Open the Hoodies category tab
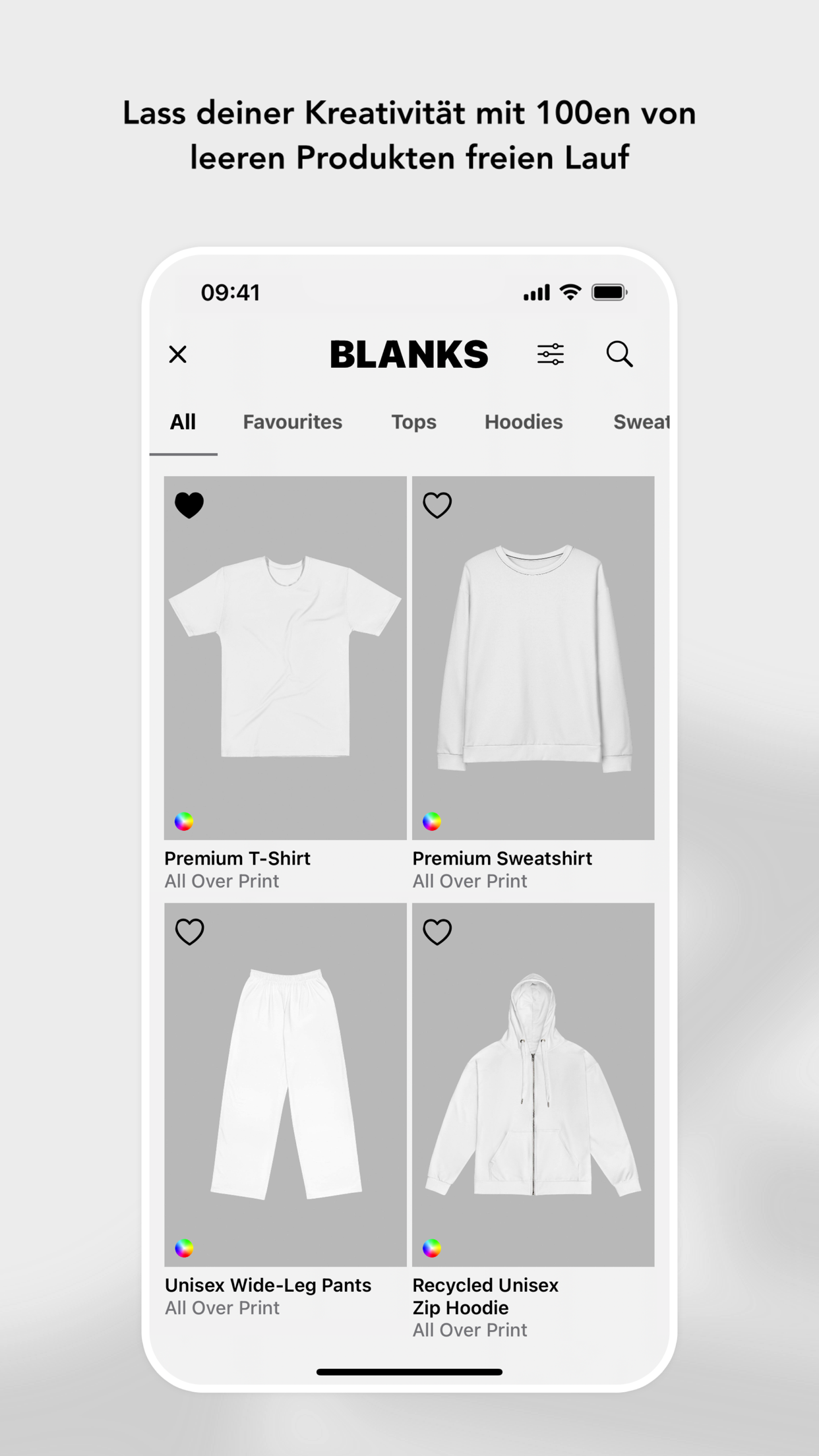Viewport: 819px width, 1456px height. point(524,422)
